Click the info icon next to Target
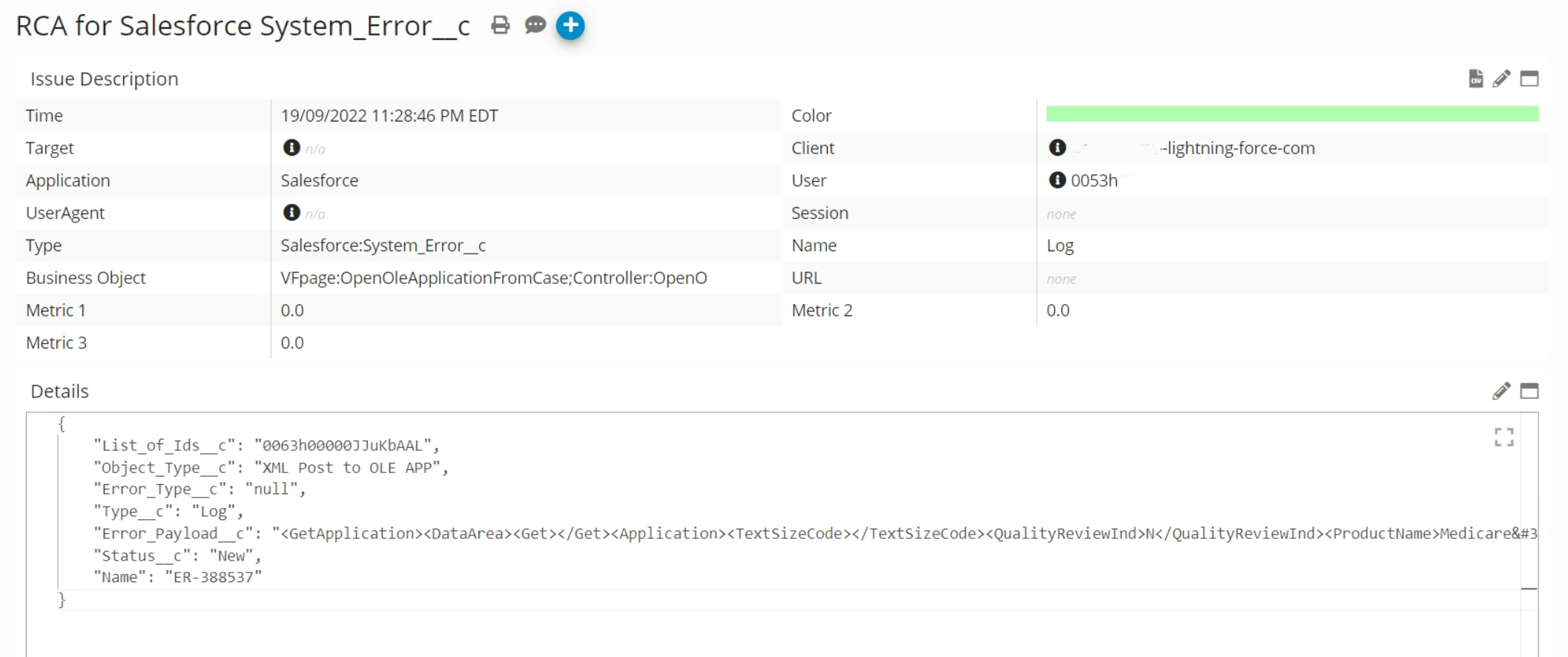This screenshot has width=1568, height=657. [x=291, y=148]
